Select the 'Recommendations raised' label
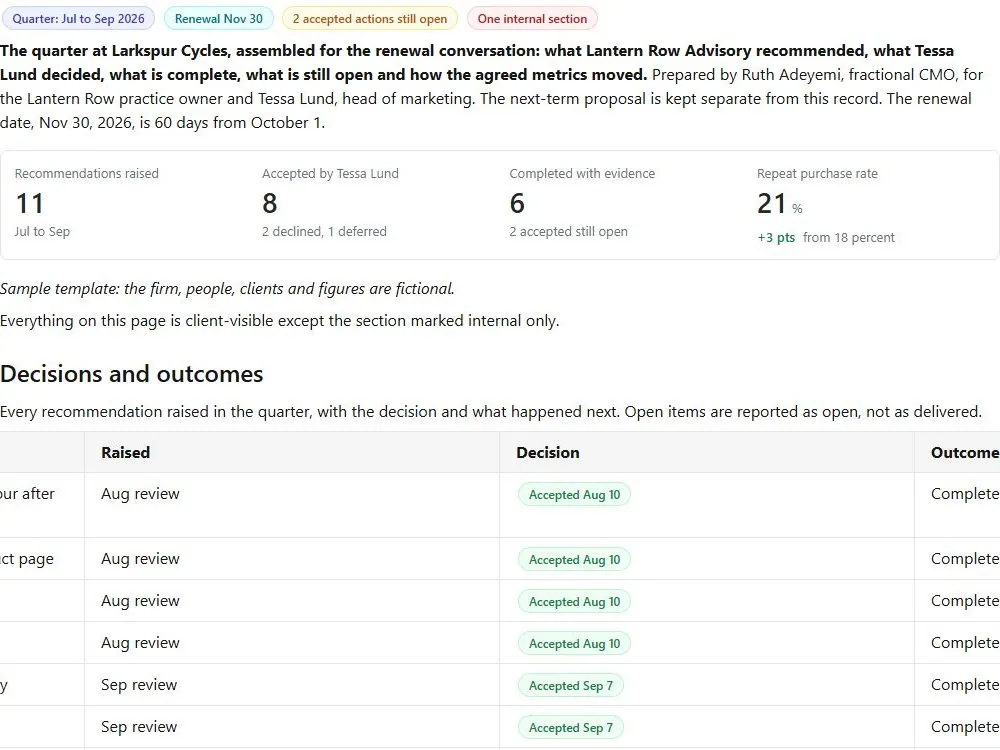The height and width of the screenshot is (750, 1000). pos(87,173)
